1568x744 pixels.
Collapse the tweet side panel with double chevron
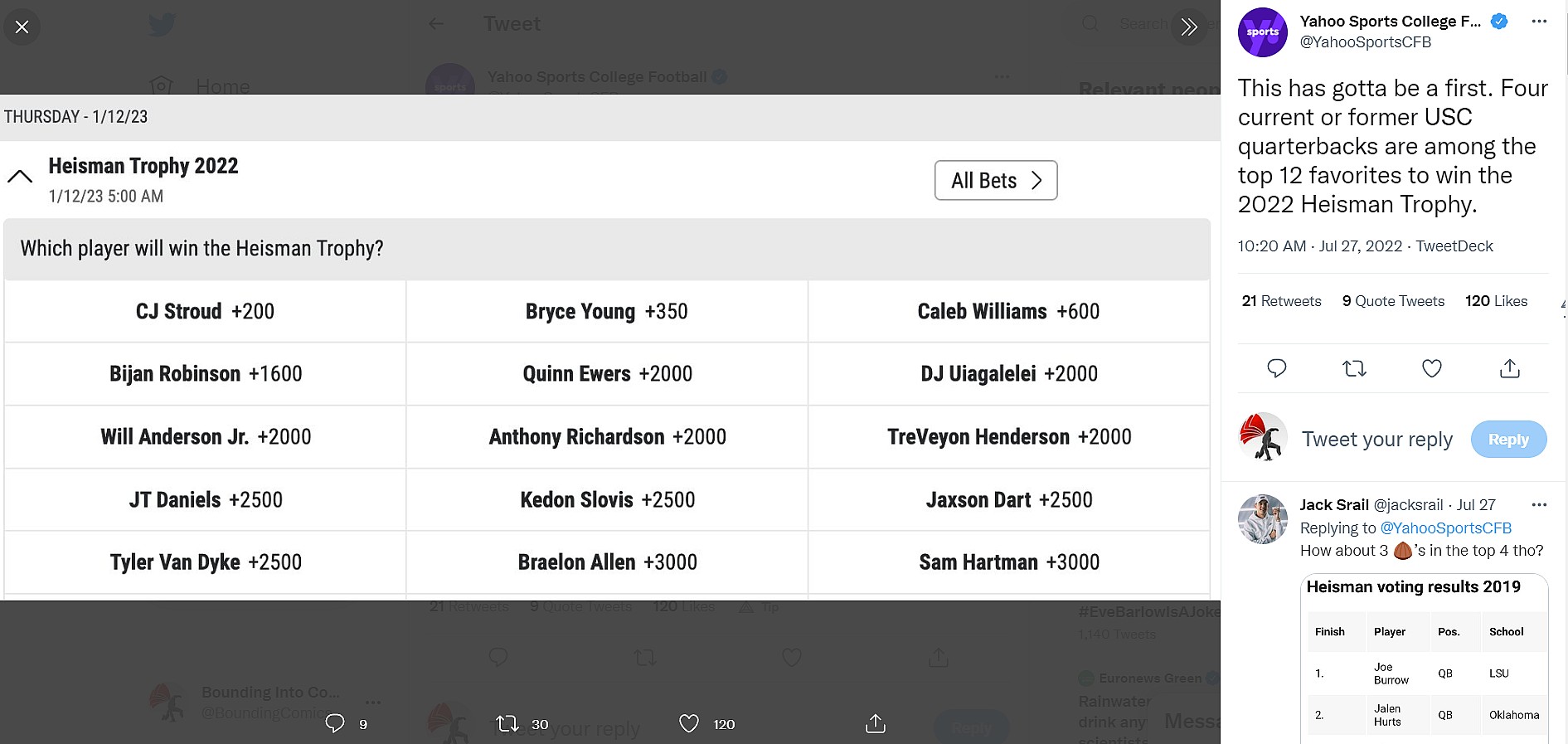coord(1189,27)
